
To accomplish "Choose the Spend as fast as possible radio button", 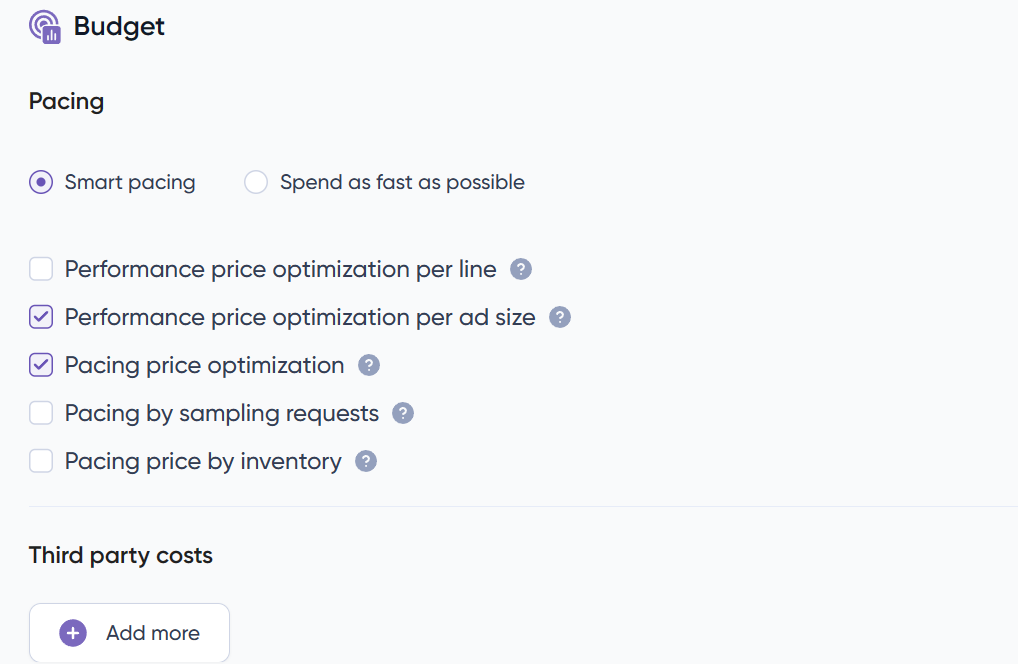I will click(256, 182).
